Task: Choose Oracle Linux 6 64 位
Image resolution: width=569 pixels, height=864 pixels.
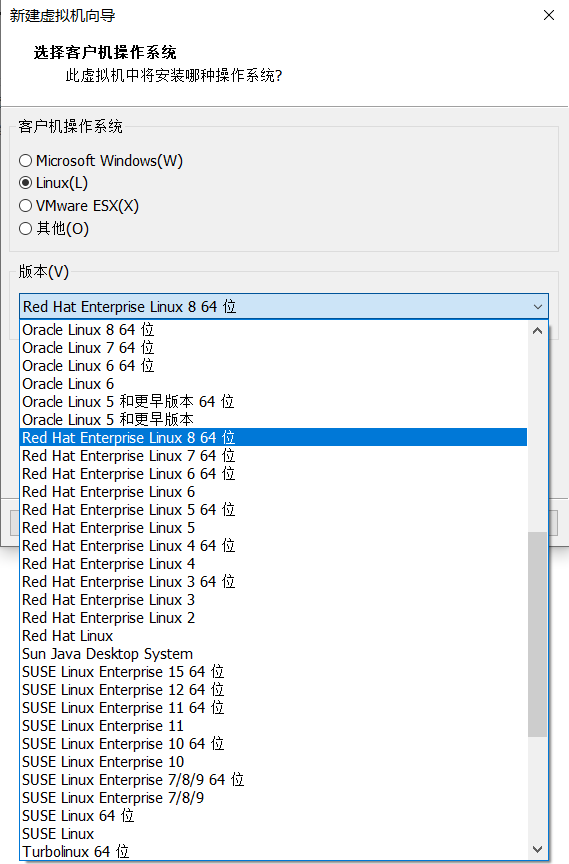Action: tap(273, 366)
